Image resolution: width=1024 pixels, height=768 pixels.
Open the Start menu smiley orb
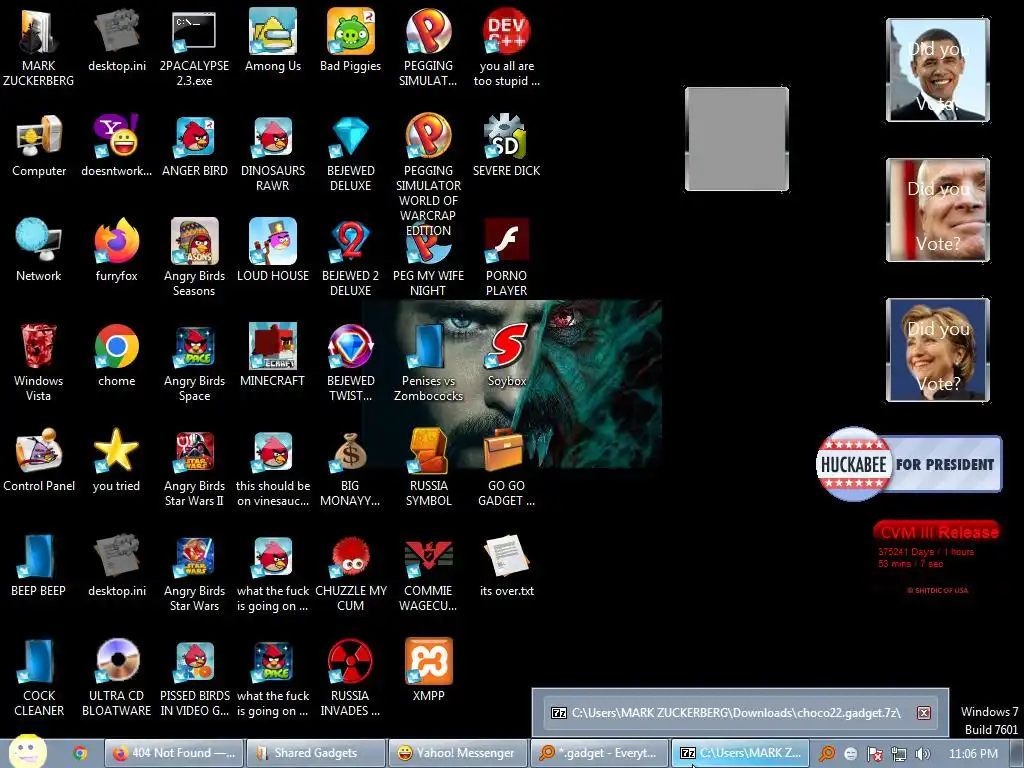(27, 752)
